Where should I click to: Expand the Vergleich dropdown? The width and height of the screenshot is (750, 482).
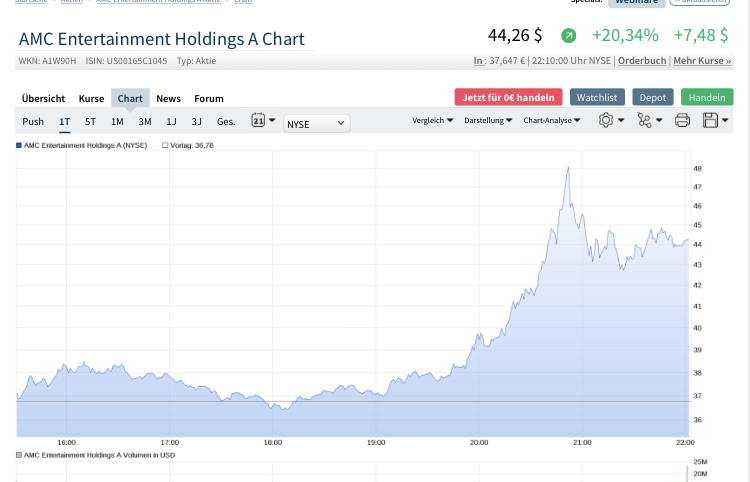click(432, 121)
